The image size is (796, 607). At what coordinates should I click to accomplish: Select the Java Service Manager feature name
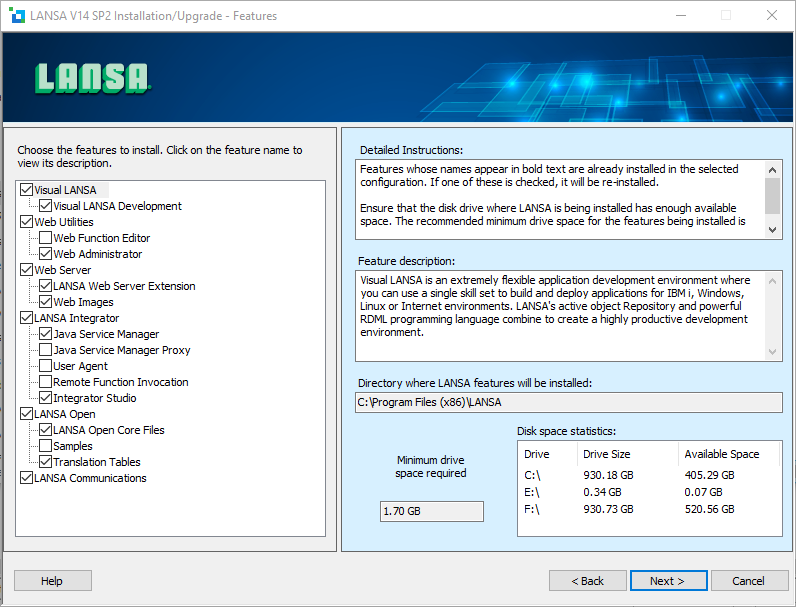point(106,333)
